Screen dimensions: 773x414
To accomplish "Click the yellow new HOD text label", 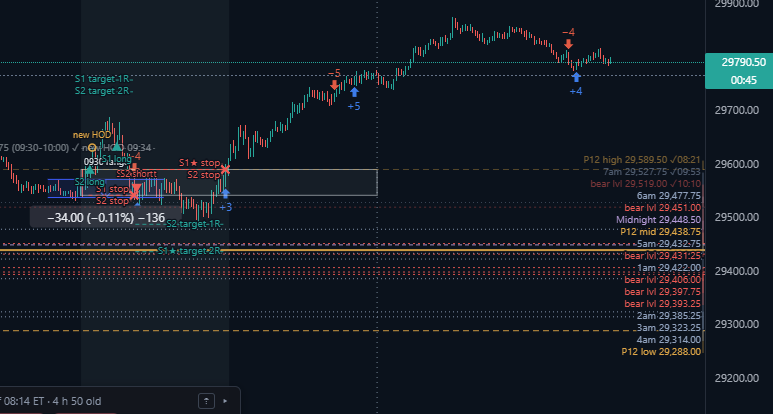I will 92,135.
